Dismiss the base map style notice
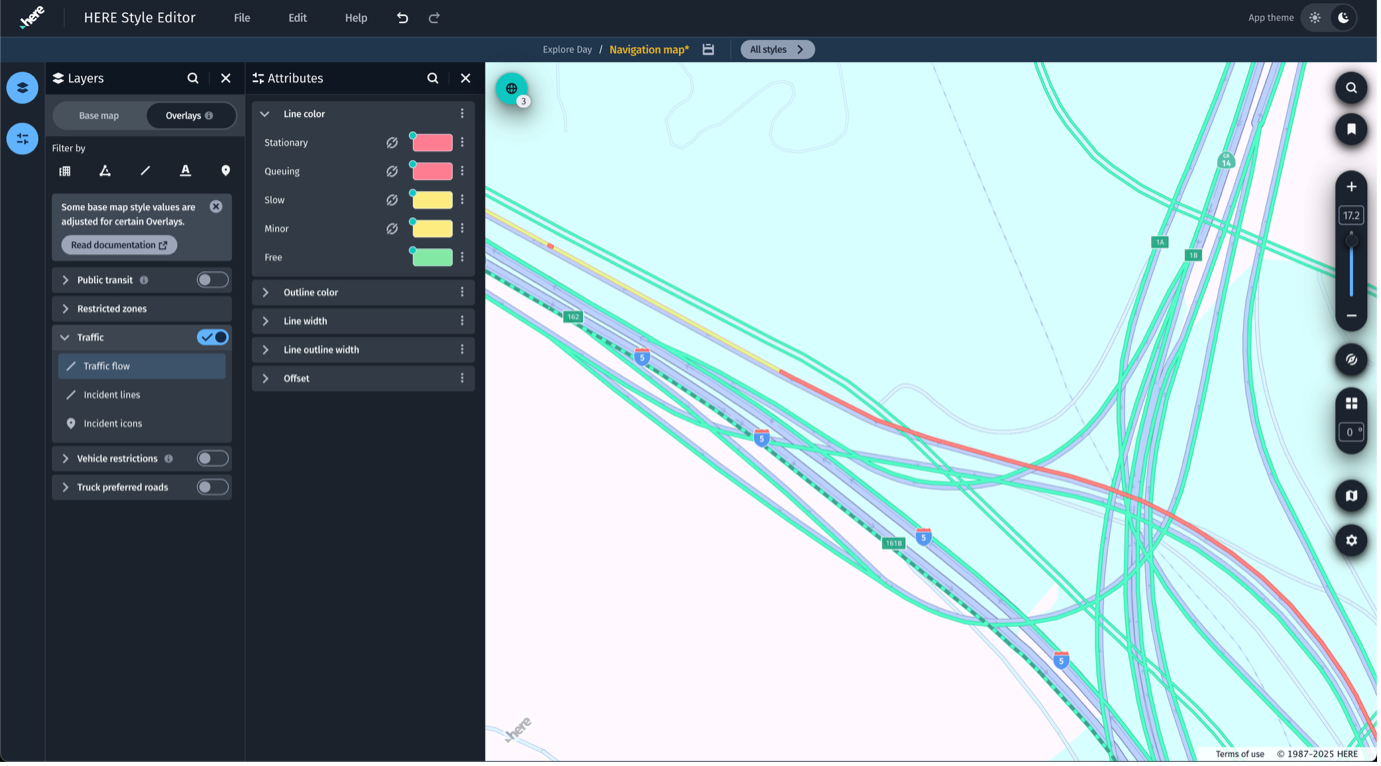Viewport: 1381px width, 766px height. [x=216, y=207]
